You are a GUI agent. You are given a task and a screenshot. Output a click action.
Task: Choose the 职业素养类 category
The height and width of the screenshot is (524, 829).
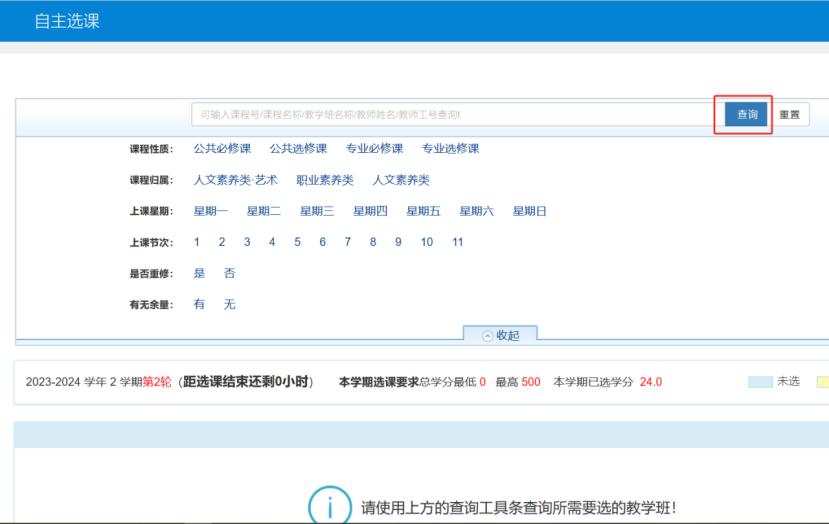coord(325,180)
